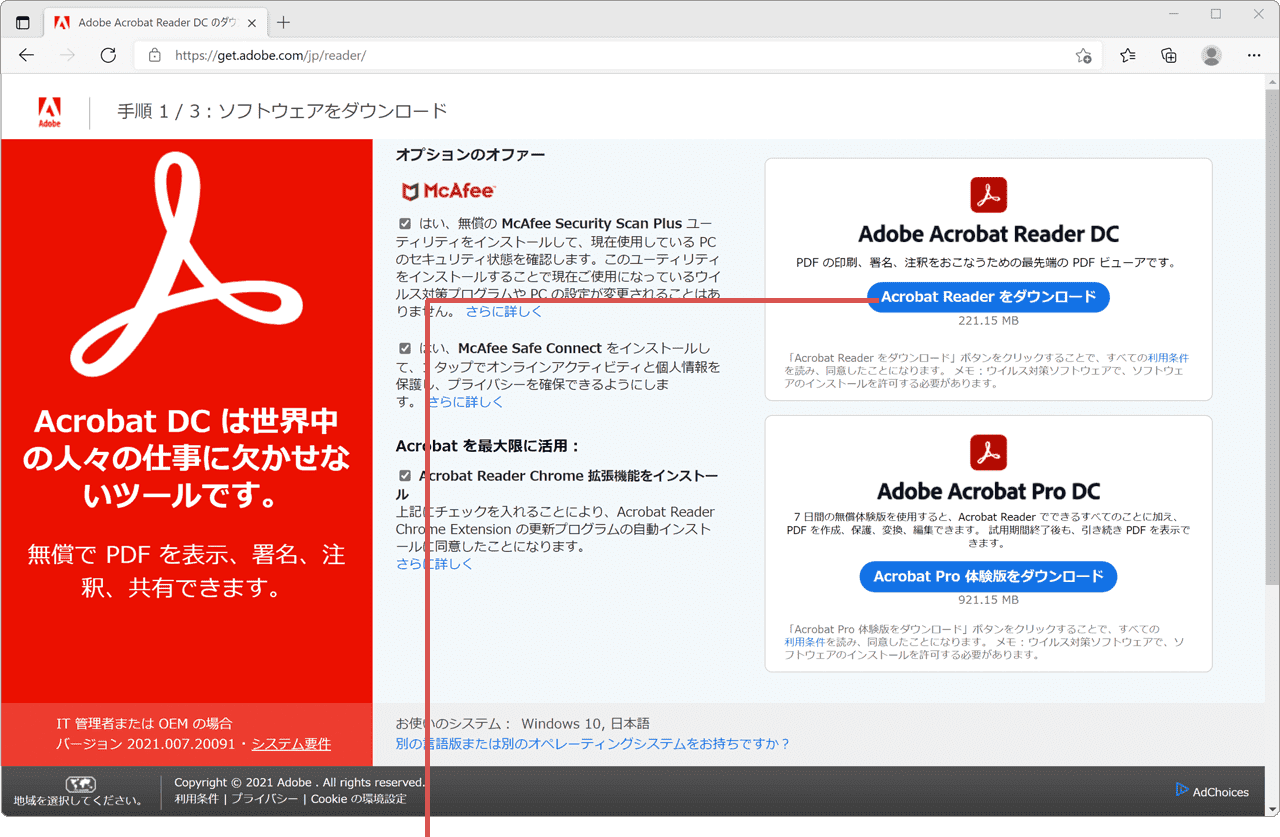Click 手順 1 / 3 step title text
Image resolution: width=1280 pixels, height=837 pixels.
(x=282, y=111)
